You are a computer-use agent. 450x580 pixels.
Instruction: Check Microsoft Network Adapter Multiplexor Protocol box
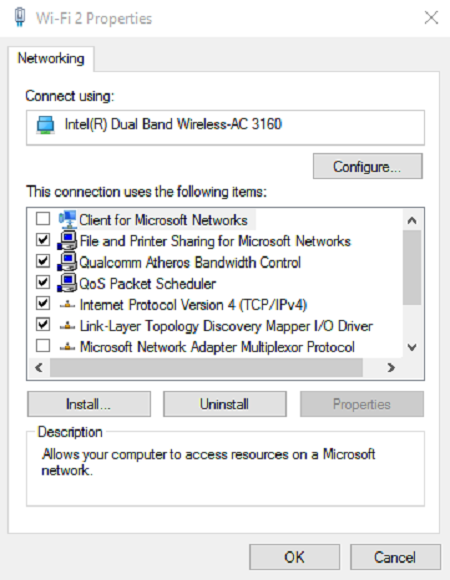pyautogui.click(x=43, y=346)
